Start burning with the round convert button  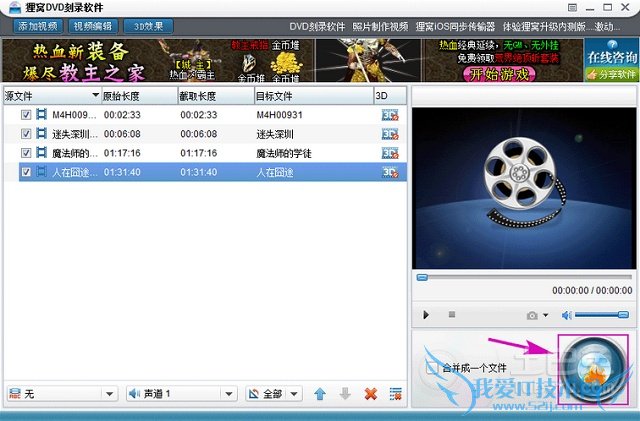[x=593, y=369]
